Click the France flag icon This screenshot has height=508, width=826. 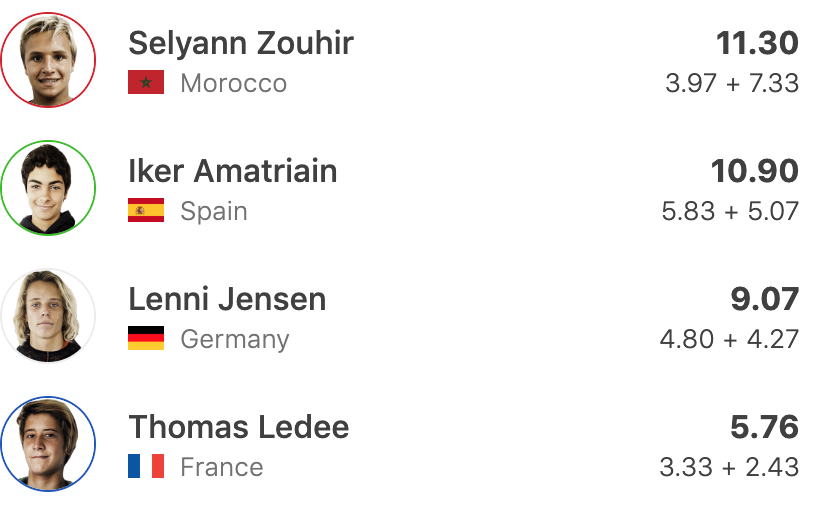click(x=146, y=467)
